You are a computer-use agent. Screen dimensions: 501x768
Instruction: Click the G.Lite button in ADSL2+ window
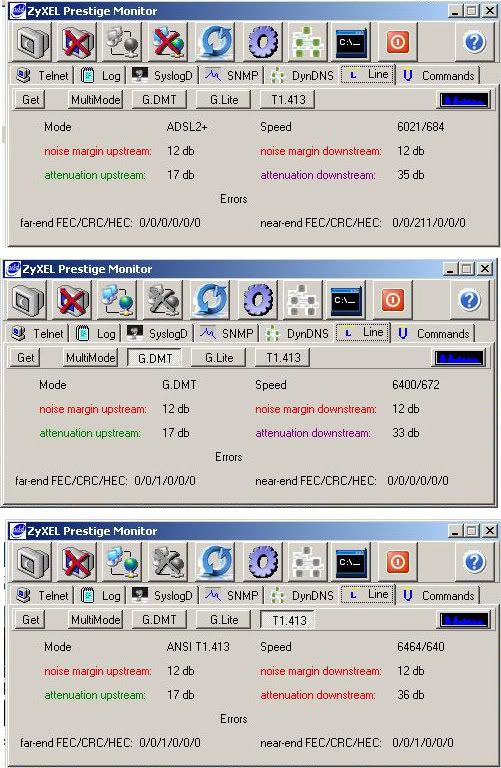point(224,100)
